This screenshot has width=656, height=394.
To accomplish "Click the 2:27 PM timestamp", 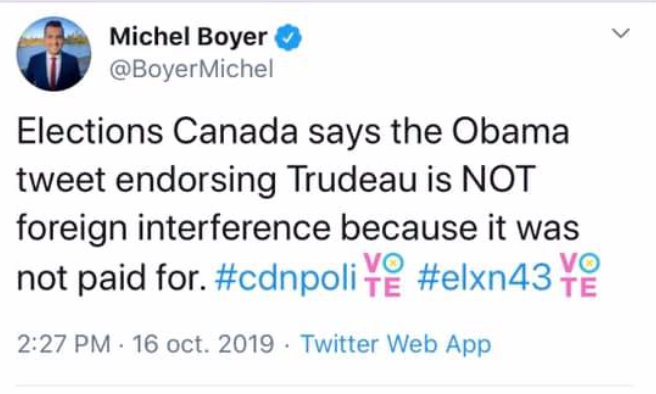I will (64, 344).
